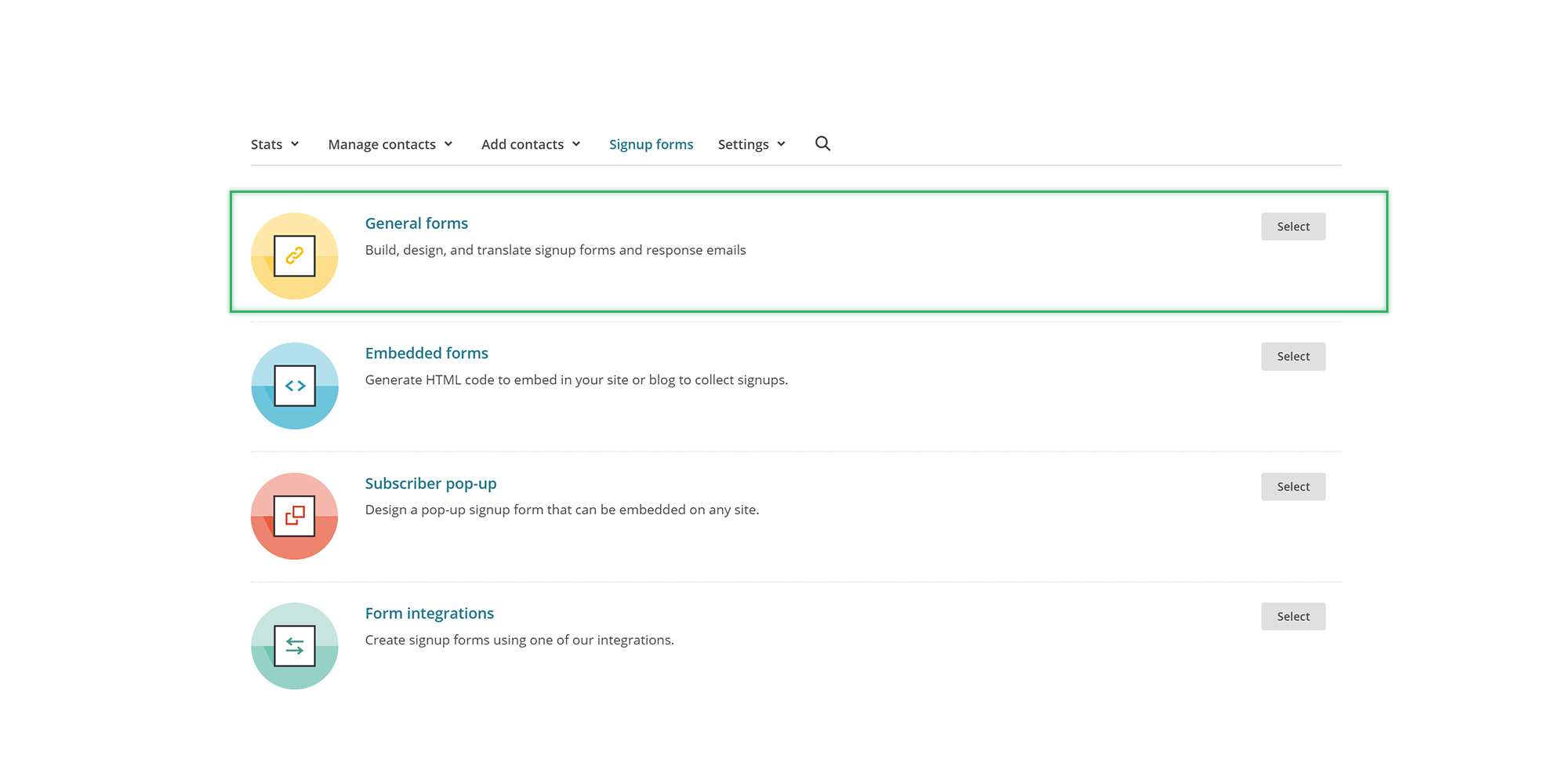Select the Embedded forms option button
Image resolution: width=1568 pixels, height=784 pixels.
point(1293,357)
